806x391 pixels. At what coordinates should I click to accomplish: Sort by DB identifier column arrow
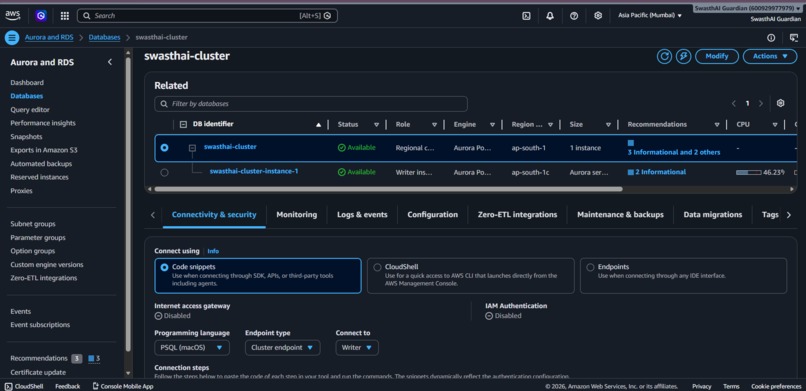(x=319, y=125)
